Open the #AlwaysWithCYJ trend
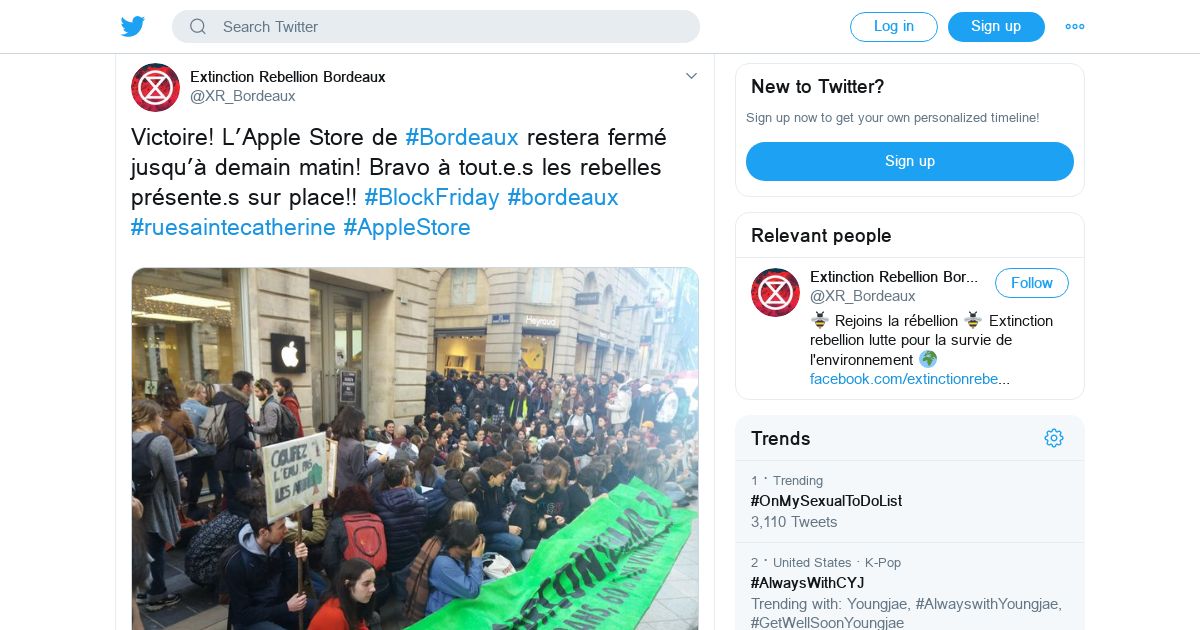Image resolution: width=1200 pixels, height=630 pixels. click(807, 583)
